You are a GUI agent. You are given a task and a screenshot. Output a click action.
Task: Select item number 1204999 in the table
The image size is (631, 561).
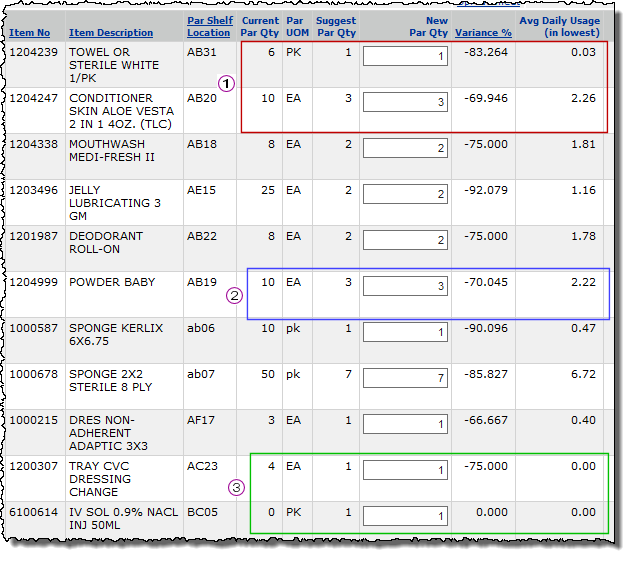click(32, 282)
